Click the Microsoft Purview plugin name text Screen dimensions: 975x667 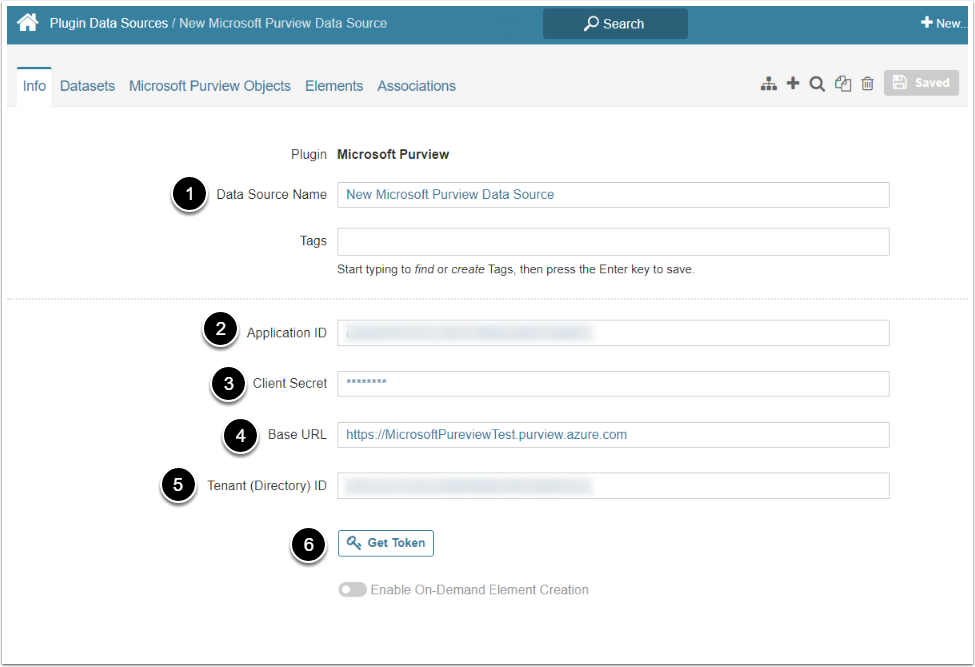(393, 154)
